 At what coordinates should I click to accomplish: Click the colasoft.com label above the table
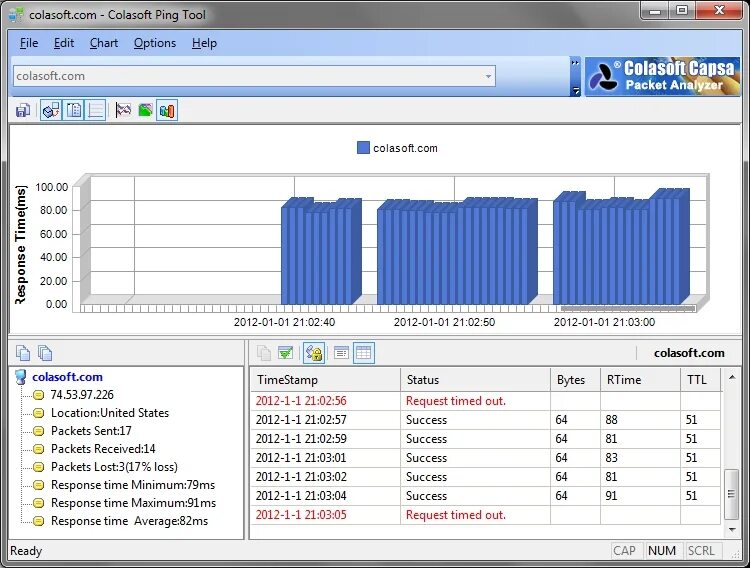pos(689,353)
